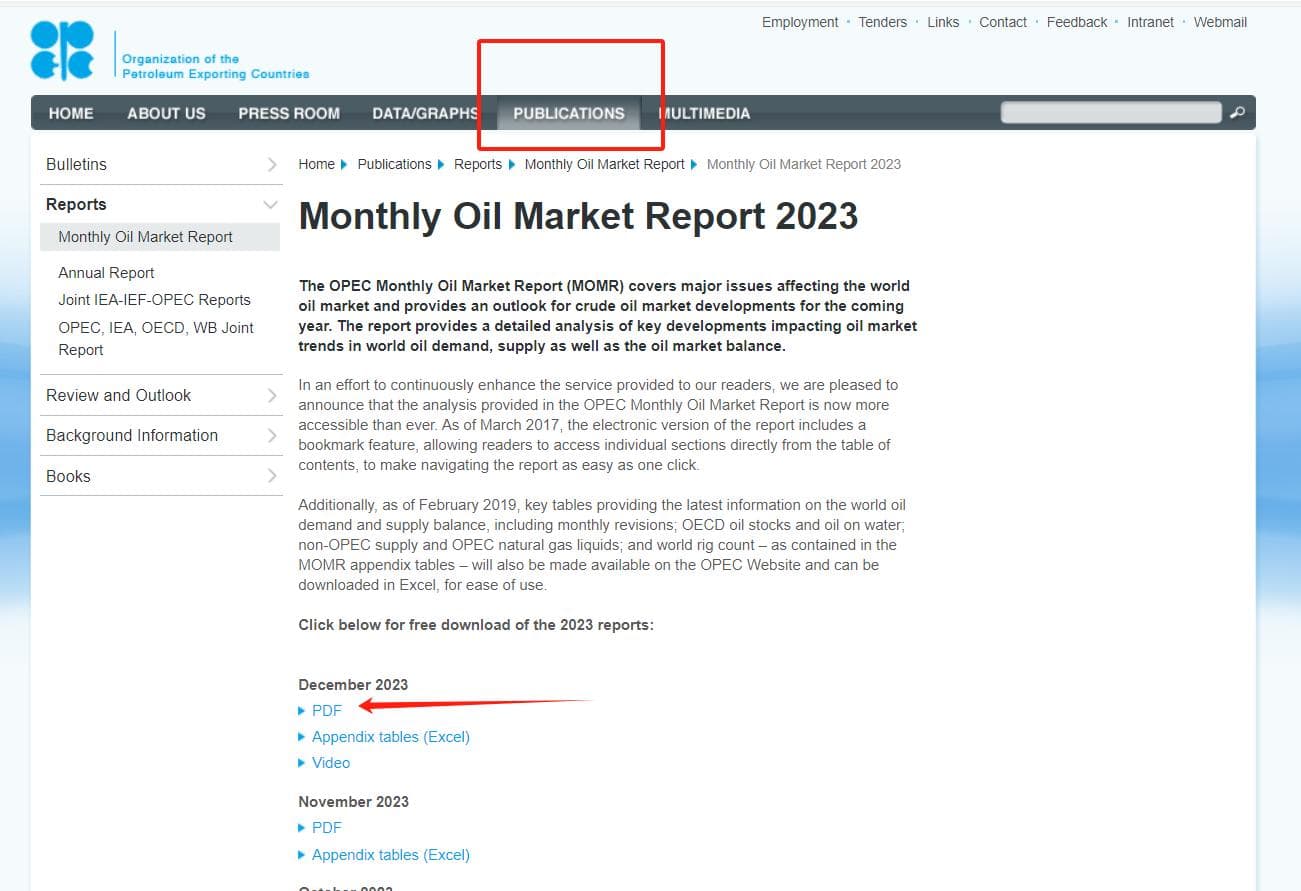Click the search magnifier icon
The image size is (1301, 891).
coord(1237,113)
